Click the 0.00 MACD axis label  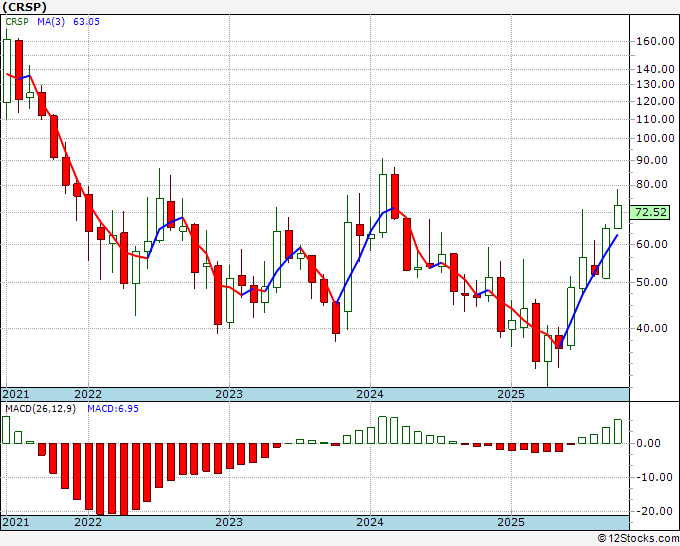[x=649, y=443]
